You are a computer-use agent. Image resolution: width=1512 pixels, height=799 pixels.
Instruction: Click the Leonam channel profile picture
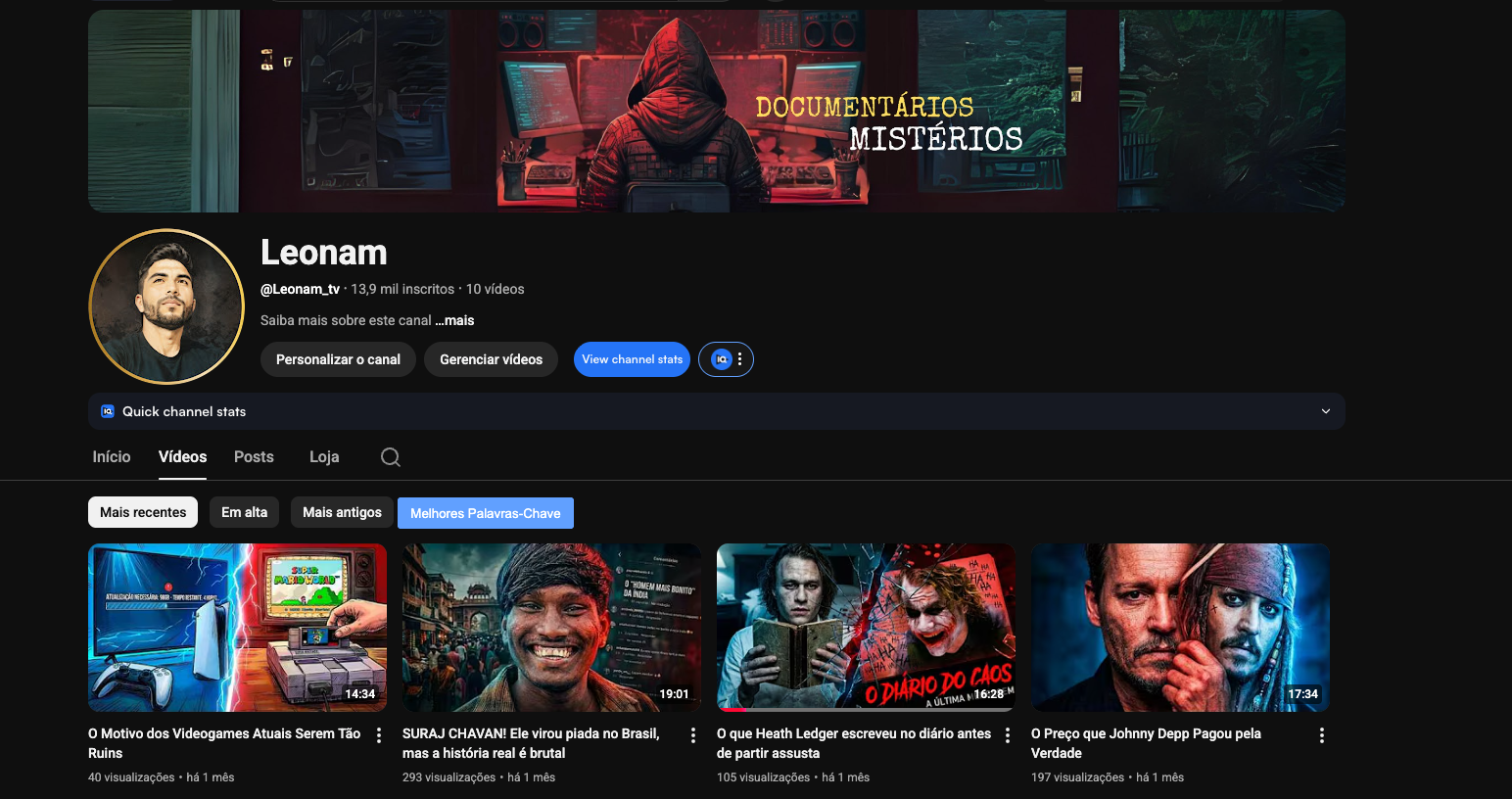point(166,306)
